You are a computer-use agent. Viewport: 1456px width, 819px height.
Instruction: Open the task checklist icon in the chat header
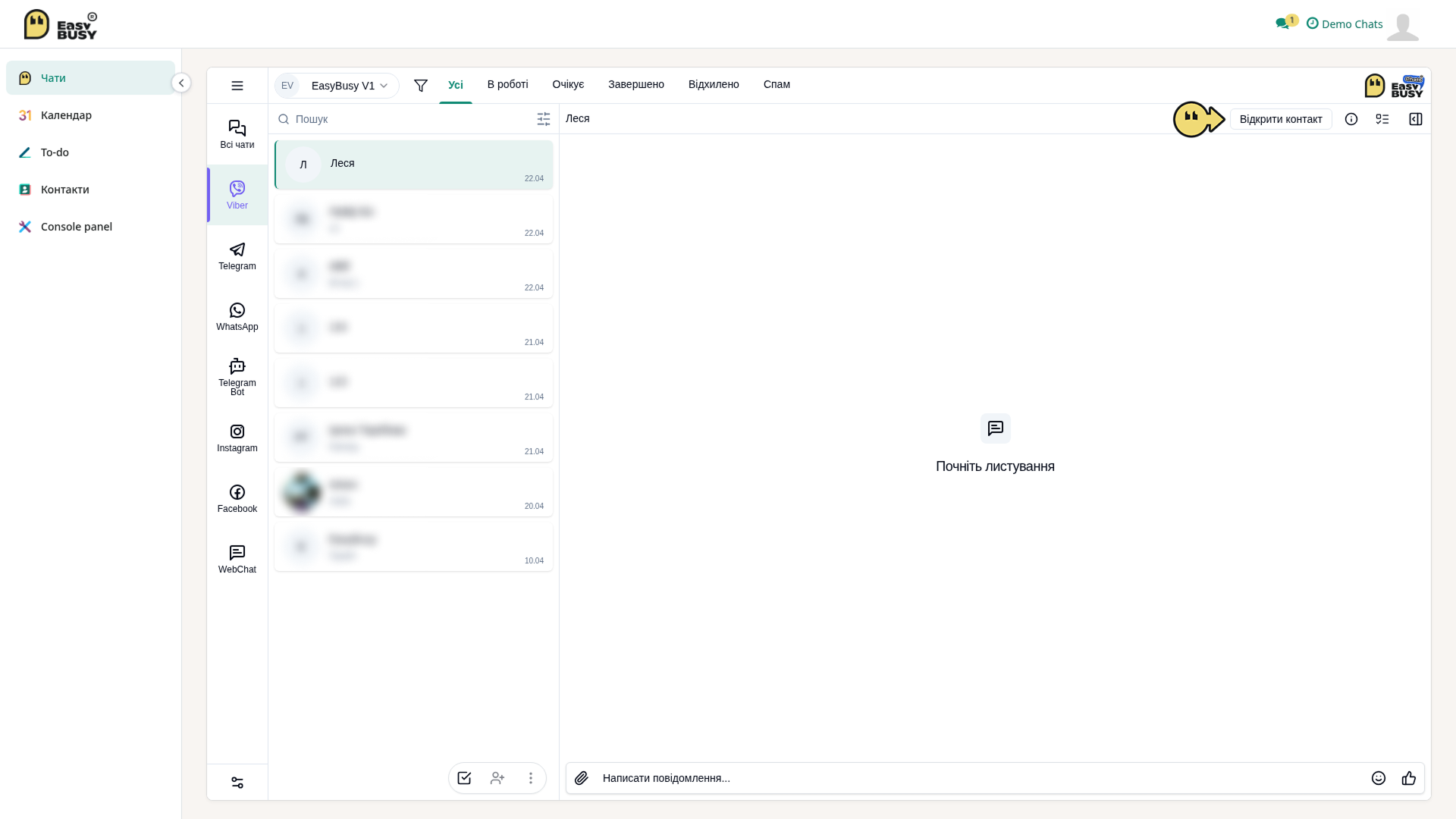[1382, 119]
